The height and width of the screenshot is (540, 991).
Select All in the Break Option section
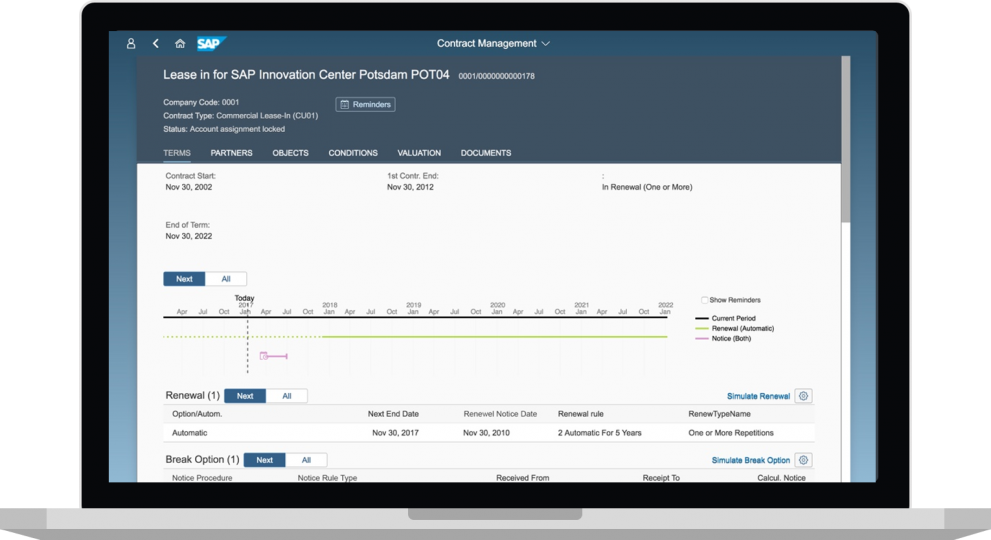[306, 460]
